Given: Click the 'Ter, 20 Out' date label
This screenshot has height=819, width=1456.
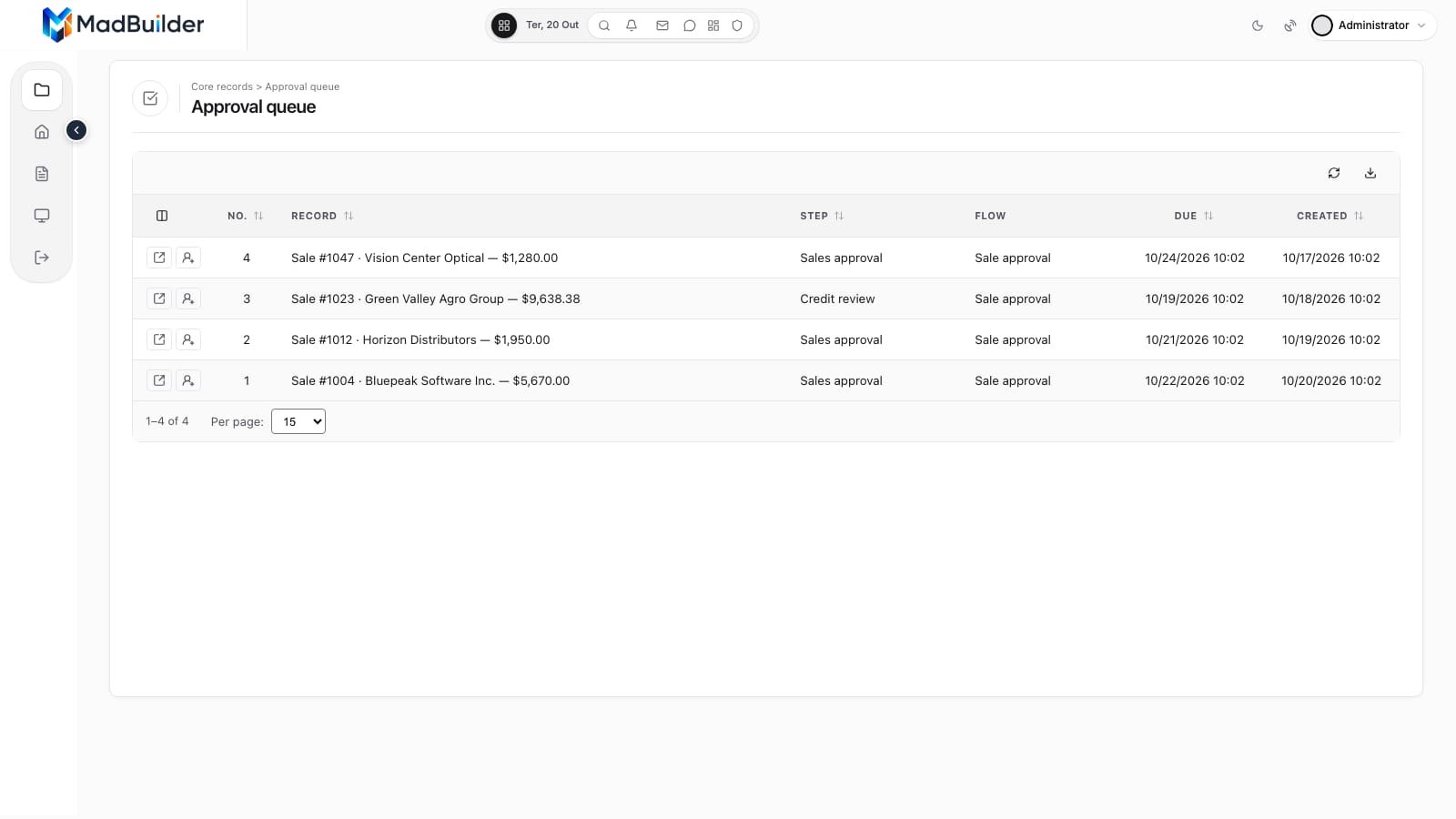Looking at the screenshot, I should [552, 25].
